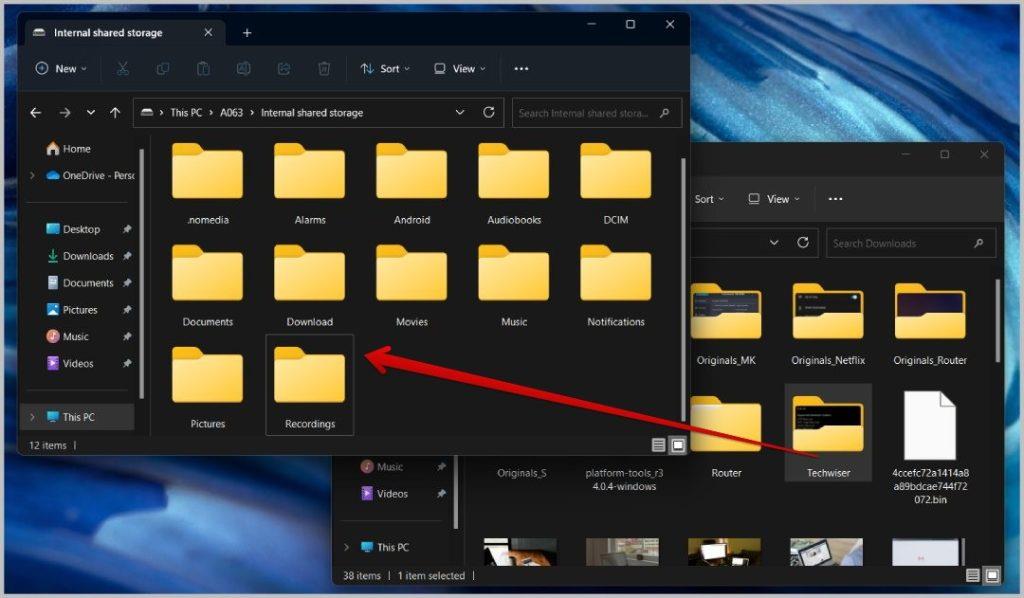Switch front window to details view icon

click(x=658, y=445)
